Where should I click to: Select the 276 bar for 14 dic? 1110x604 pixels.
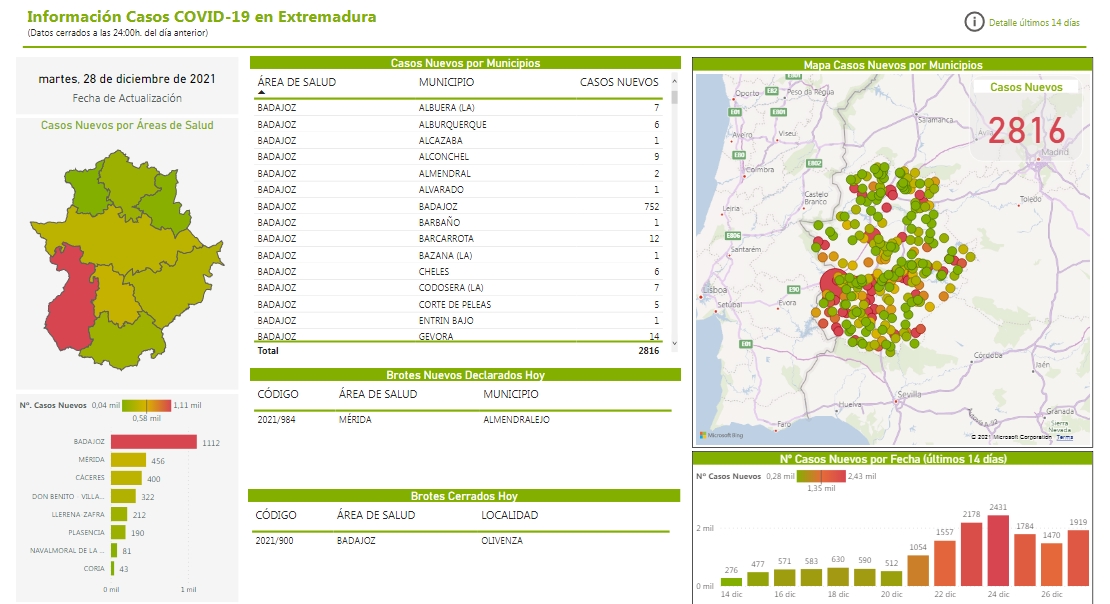(x=732, y=581)
